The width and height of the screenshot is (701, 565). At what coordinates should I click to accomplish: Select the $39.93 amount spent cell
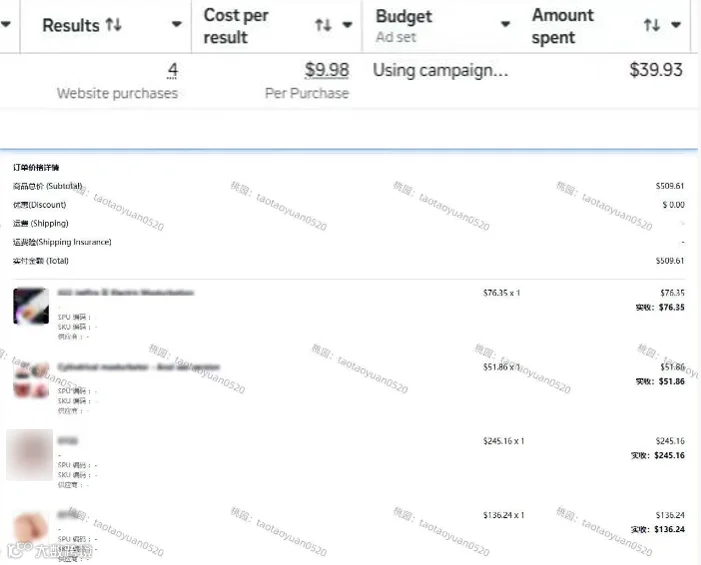pyautogui.click(x=656, y=70)
